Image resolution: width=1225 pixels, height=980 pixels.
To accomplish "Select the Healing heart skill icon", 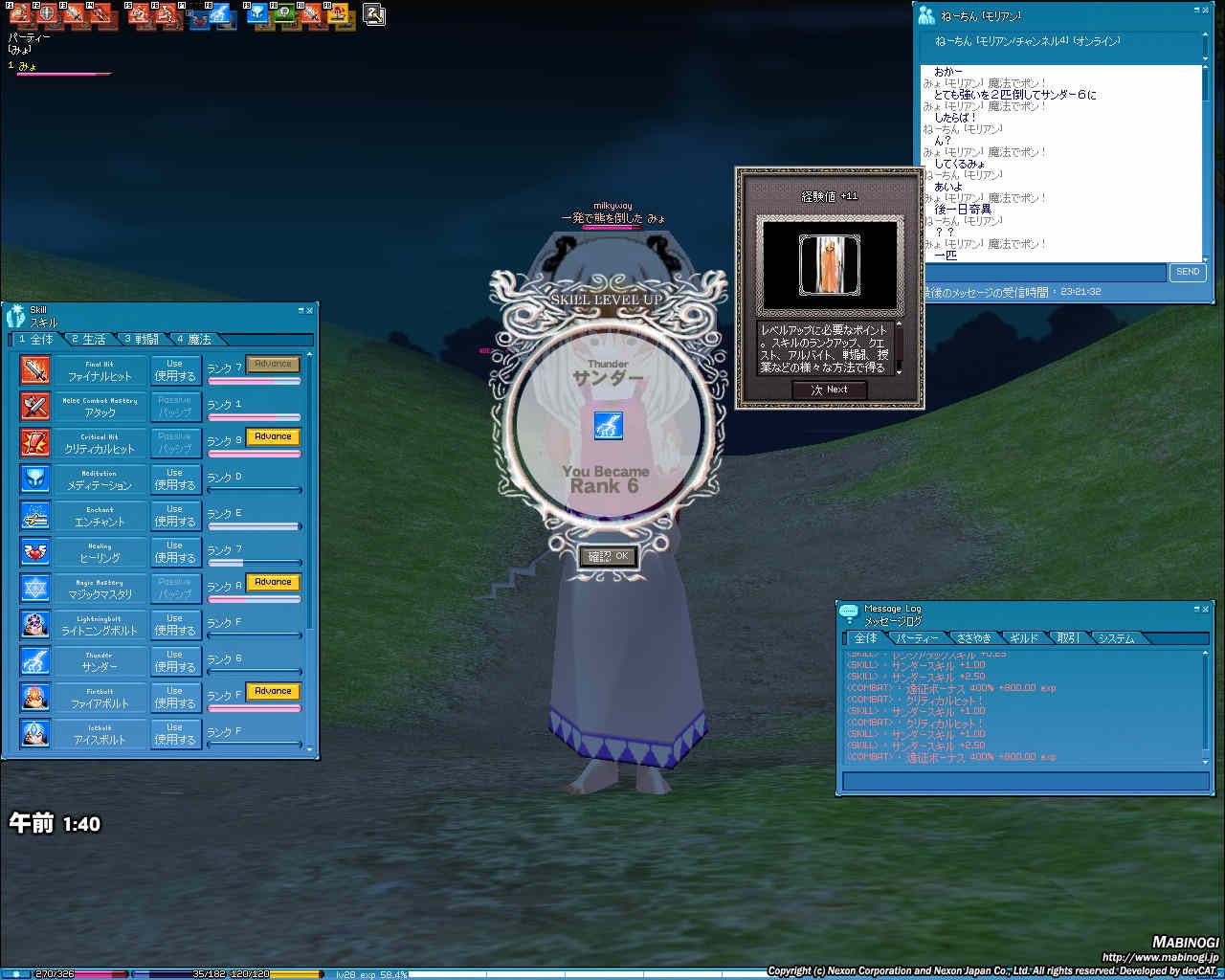I will [x=34, y=551].
